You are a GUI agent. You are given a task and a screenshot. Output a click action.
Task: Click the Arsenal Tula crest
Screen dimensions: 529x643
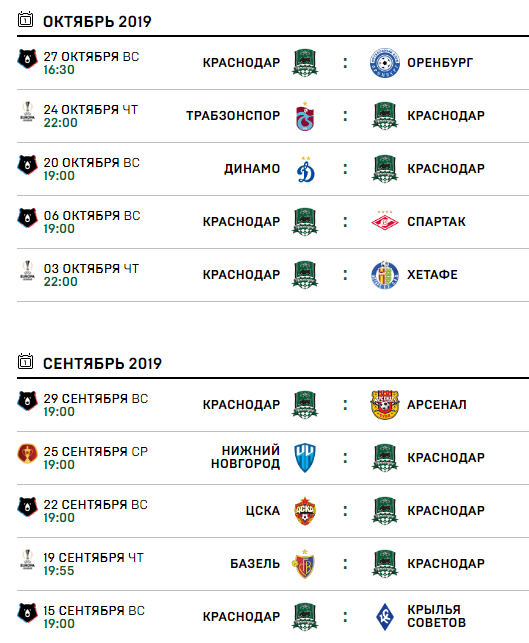pyautogui.click(x=384, y=404)
